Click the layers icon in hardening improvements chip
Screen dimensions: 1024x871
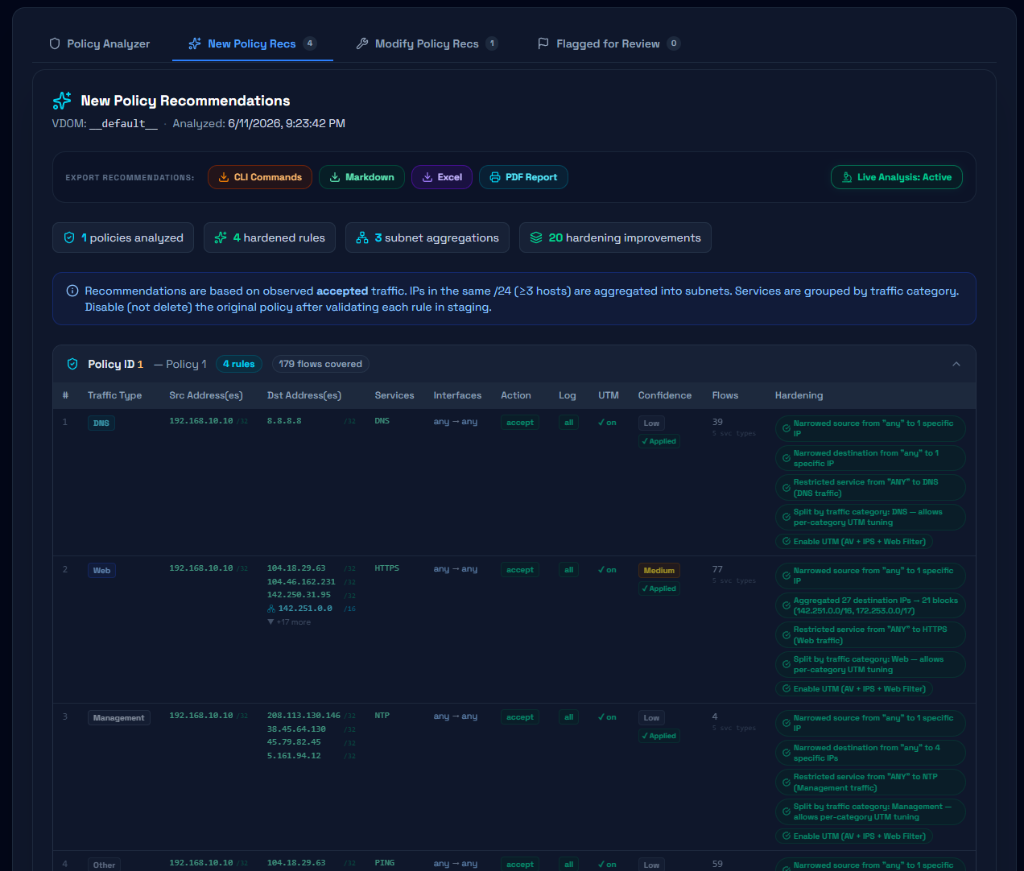tap(536, 238)
